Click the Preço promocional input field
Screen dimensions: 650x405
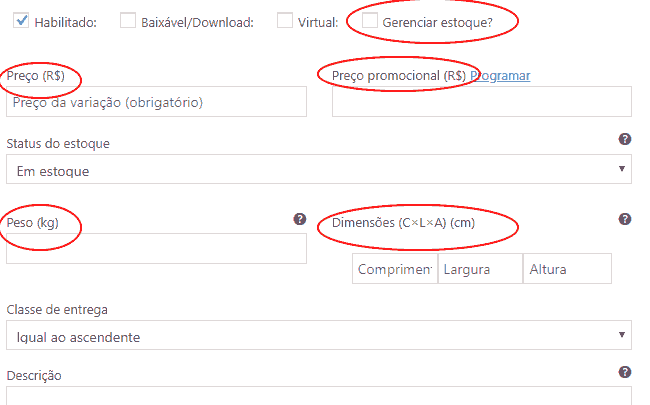(x=482, y=102)
